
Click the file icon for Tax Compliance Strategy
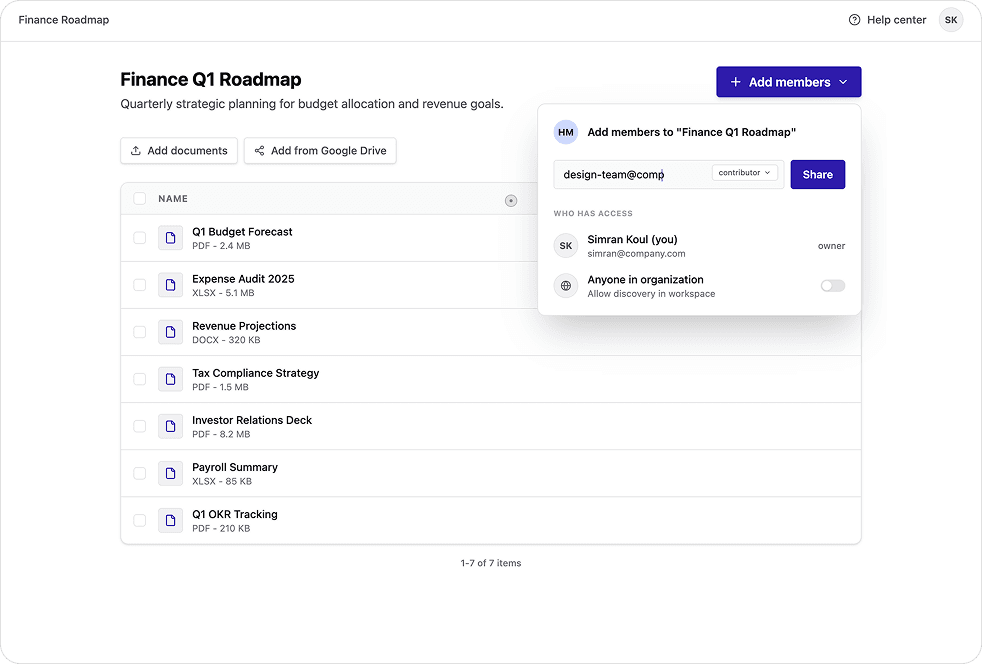click(170, 379)
